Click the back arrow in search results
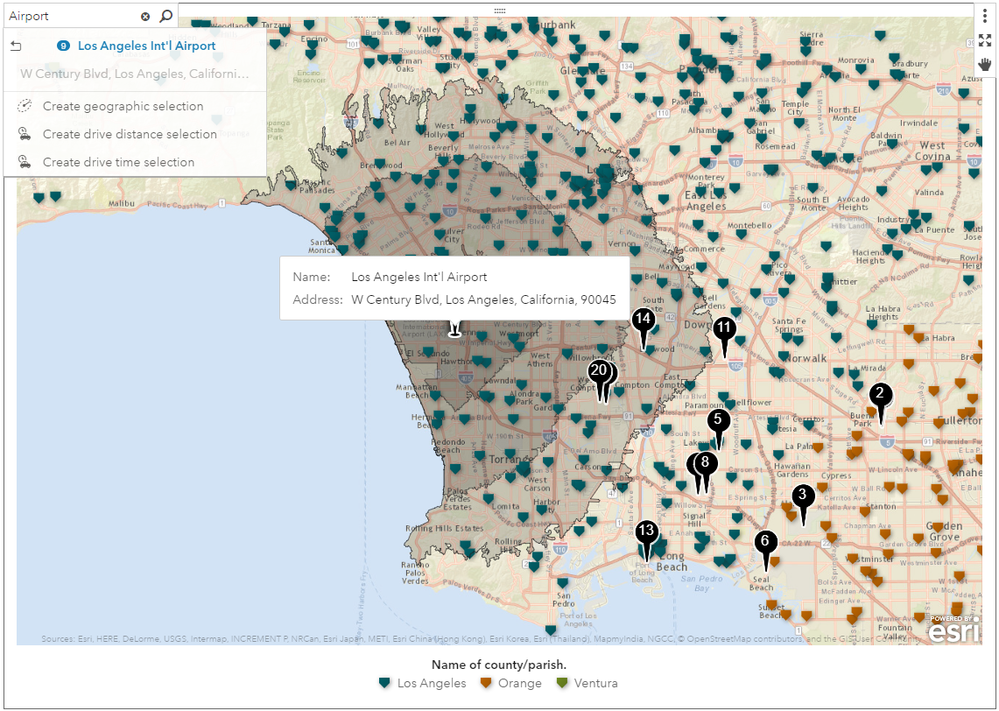 click(16, 46)
